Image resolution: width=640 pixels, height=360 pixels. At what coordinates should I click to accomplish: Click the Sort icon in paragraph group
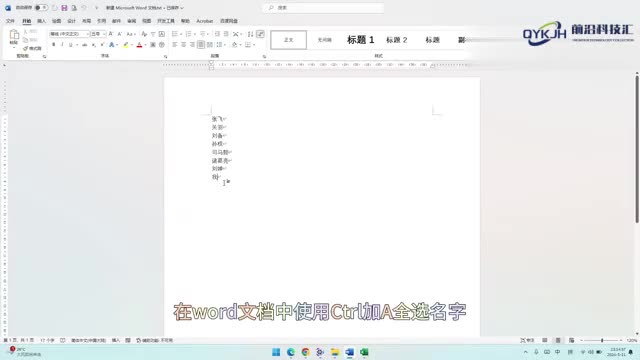tap(250, 34)
